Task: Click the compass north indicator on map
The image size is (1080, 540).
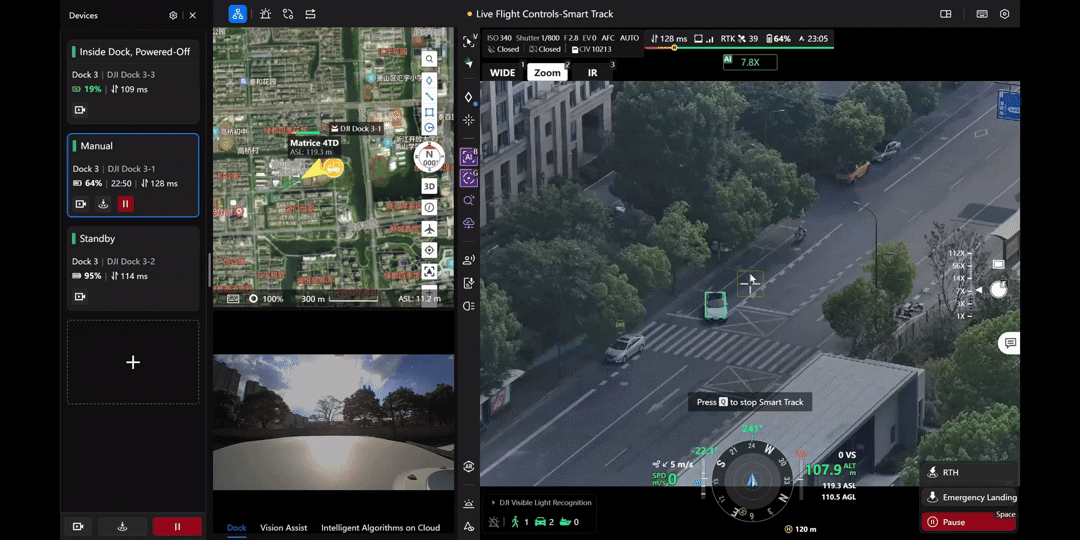Action: point(429,158)
